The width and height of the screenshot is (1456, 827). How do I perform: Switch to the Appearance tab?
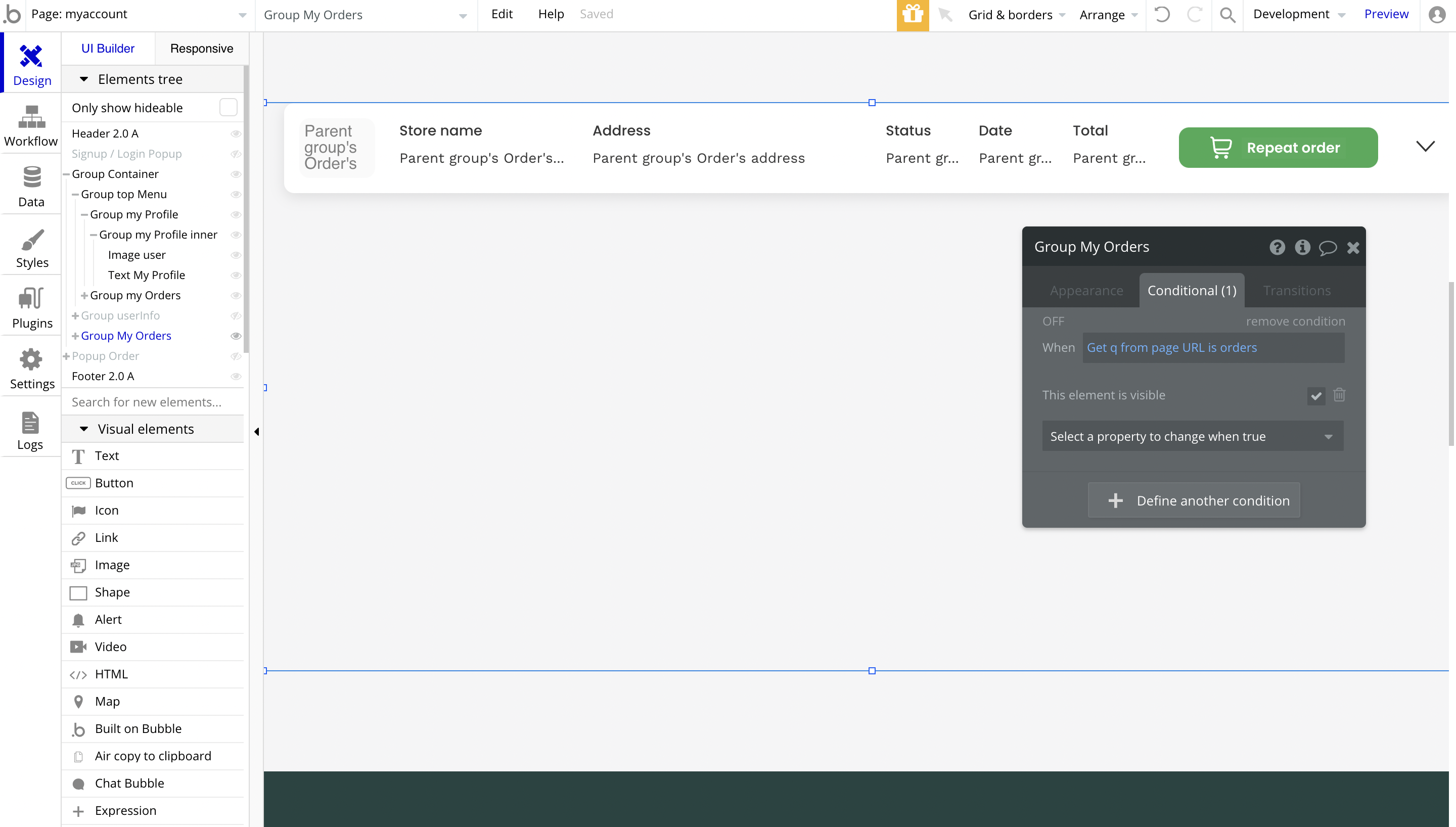pyautogui.click(x=1086, y=291)
